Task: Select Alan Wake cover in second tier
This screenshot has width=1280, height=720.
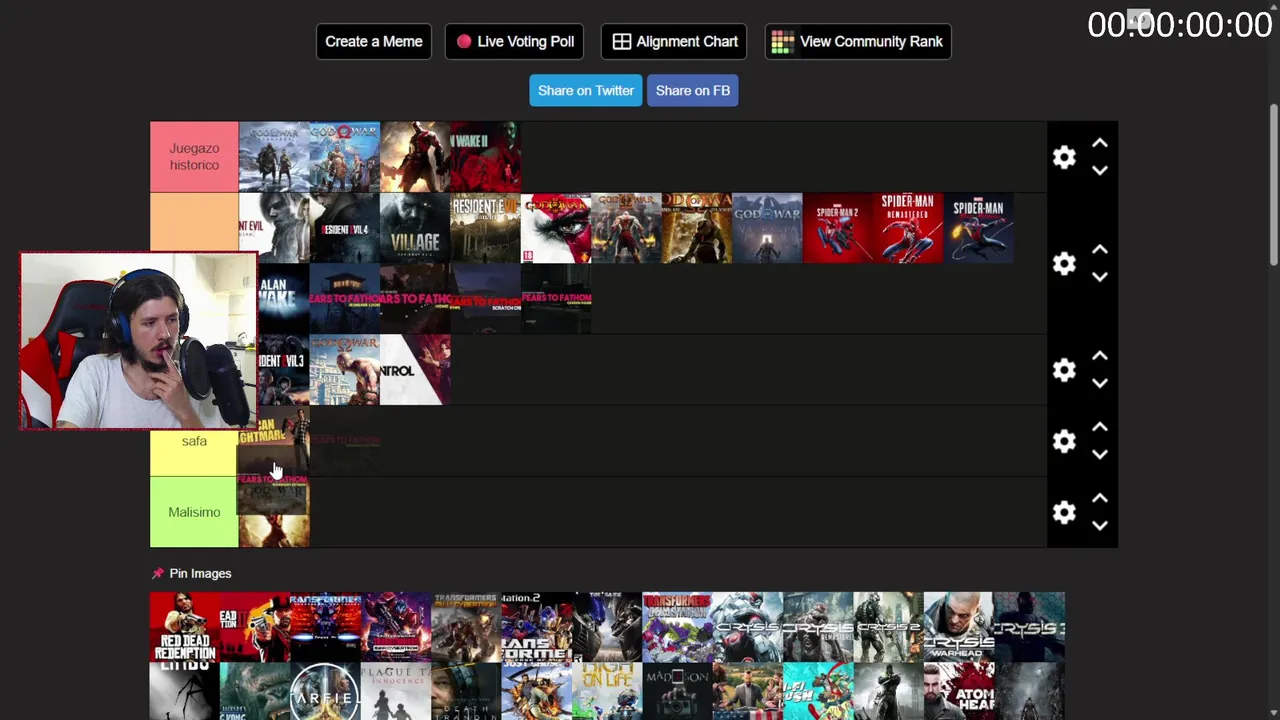Action: click(x=284, y=299)
